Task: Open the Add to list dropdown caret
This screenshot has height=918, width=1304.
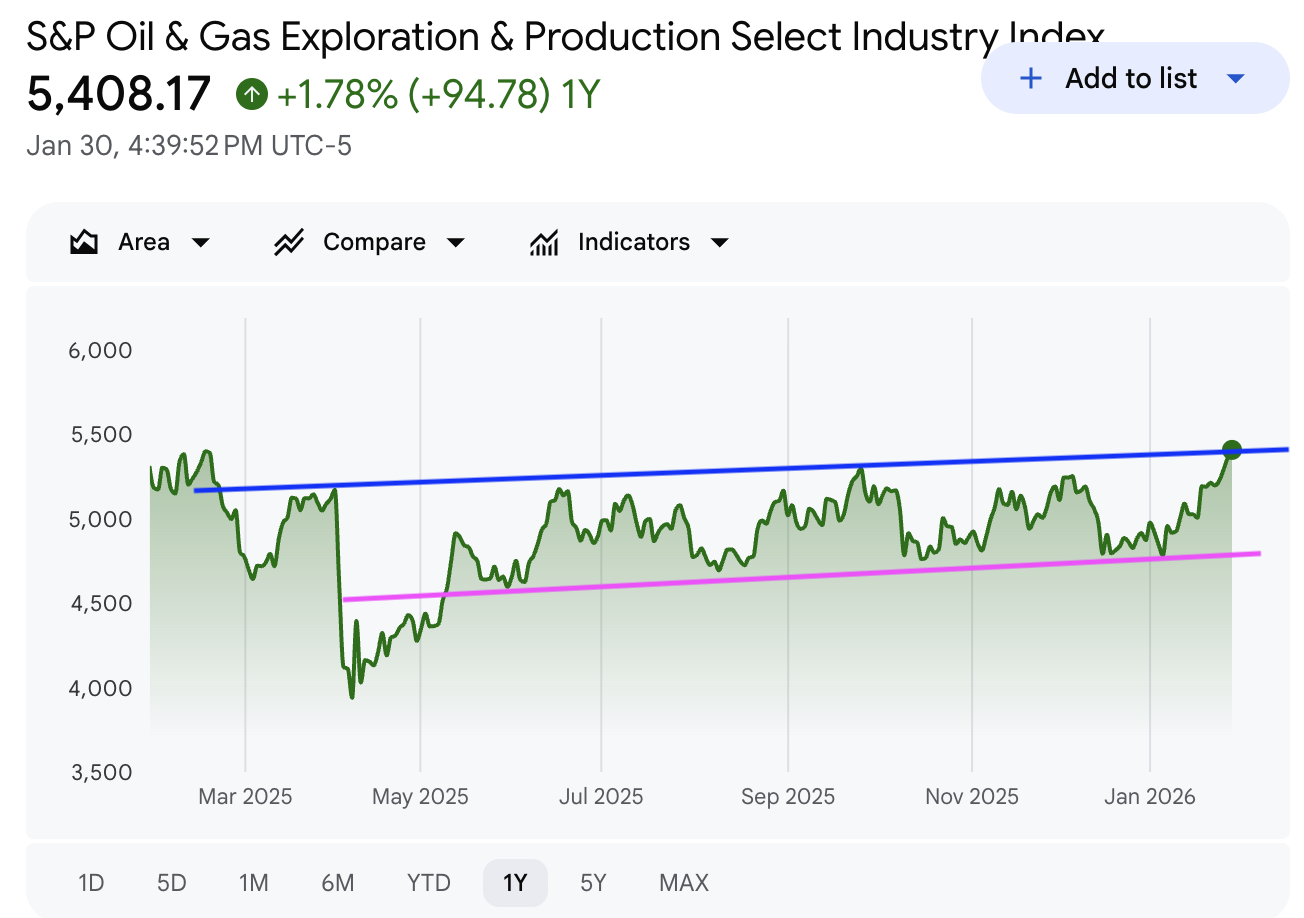Action: click(1235, 78)
